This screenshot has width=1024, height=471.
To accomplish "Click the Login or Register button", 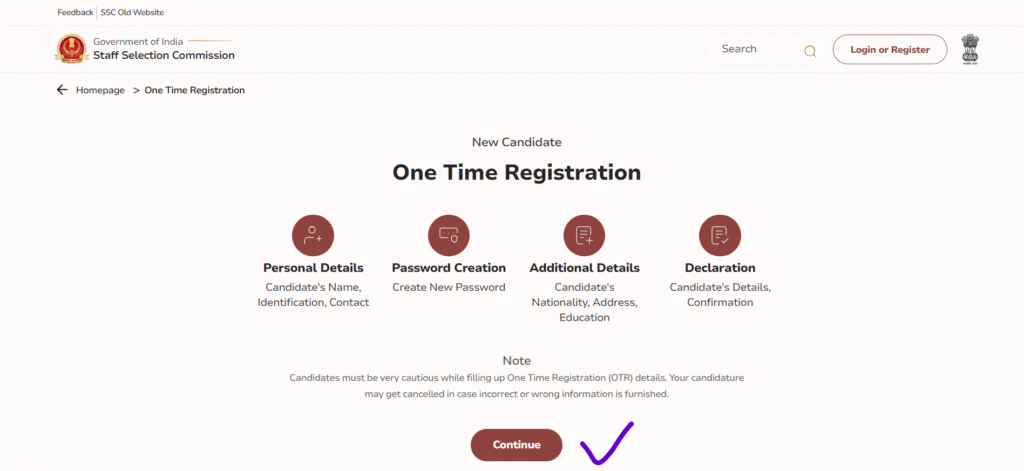I will (x=889, y=50).
